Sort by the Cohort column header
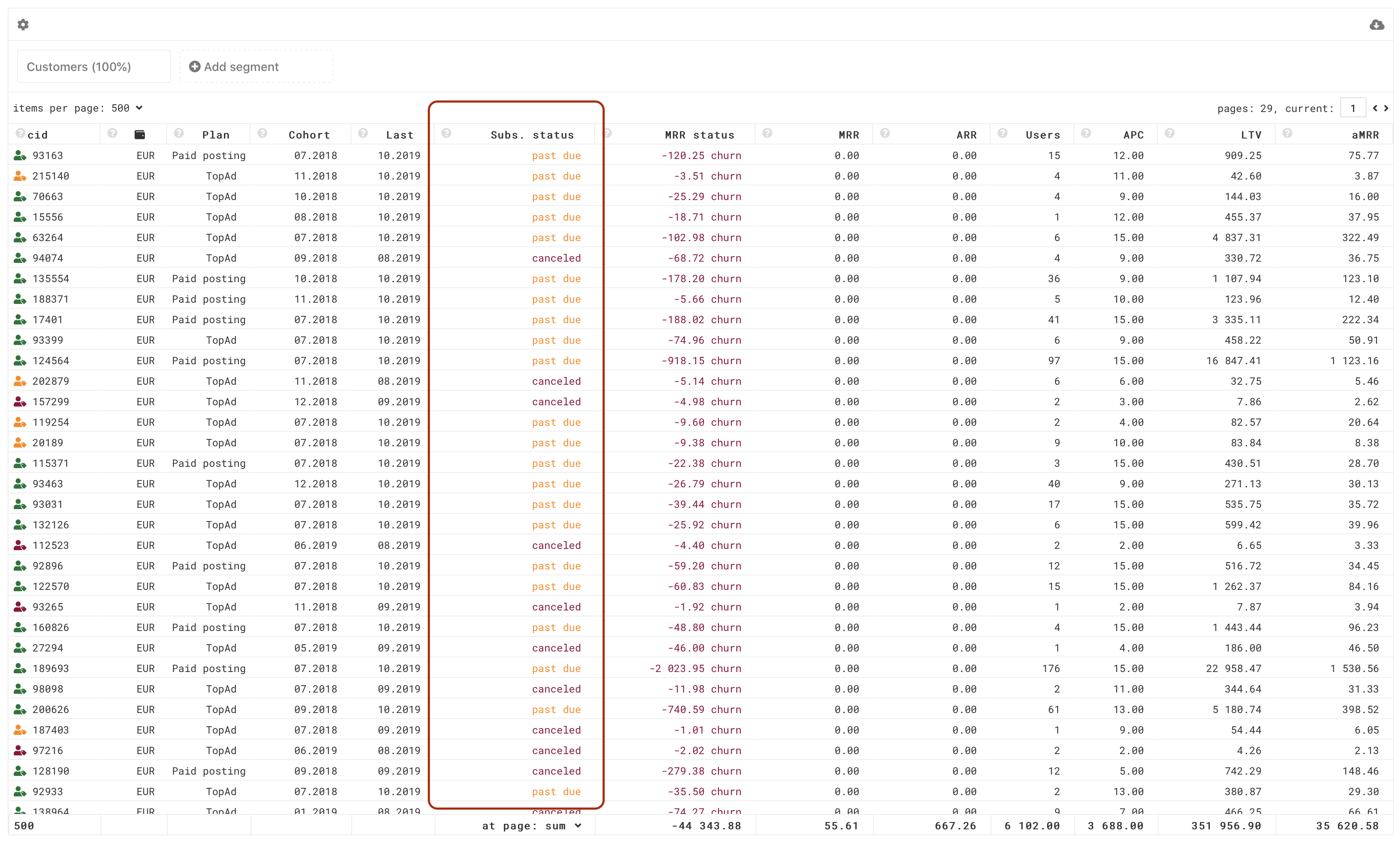The width and height of the screenshot is (1400, 843). coord(309,135)
